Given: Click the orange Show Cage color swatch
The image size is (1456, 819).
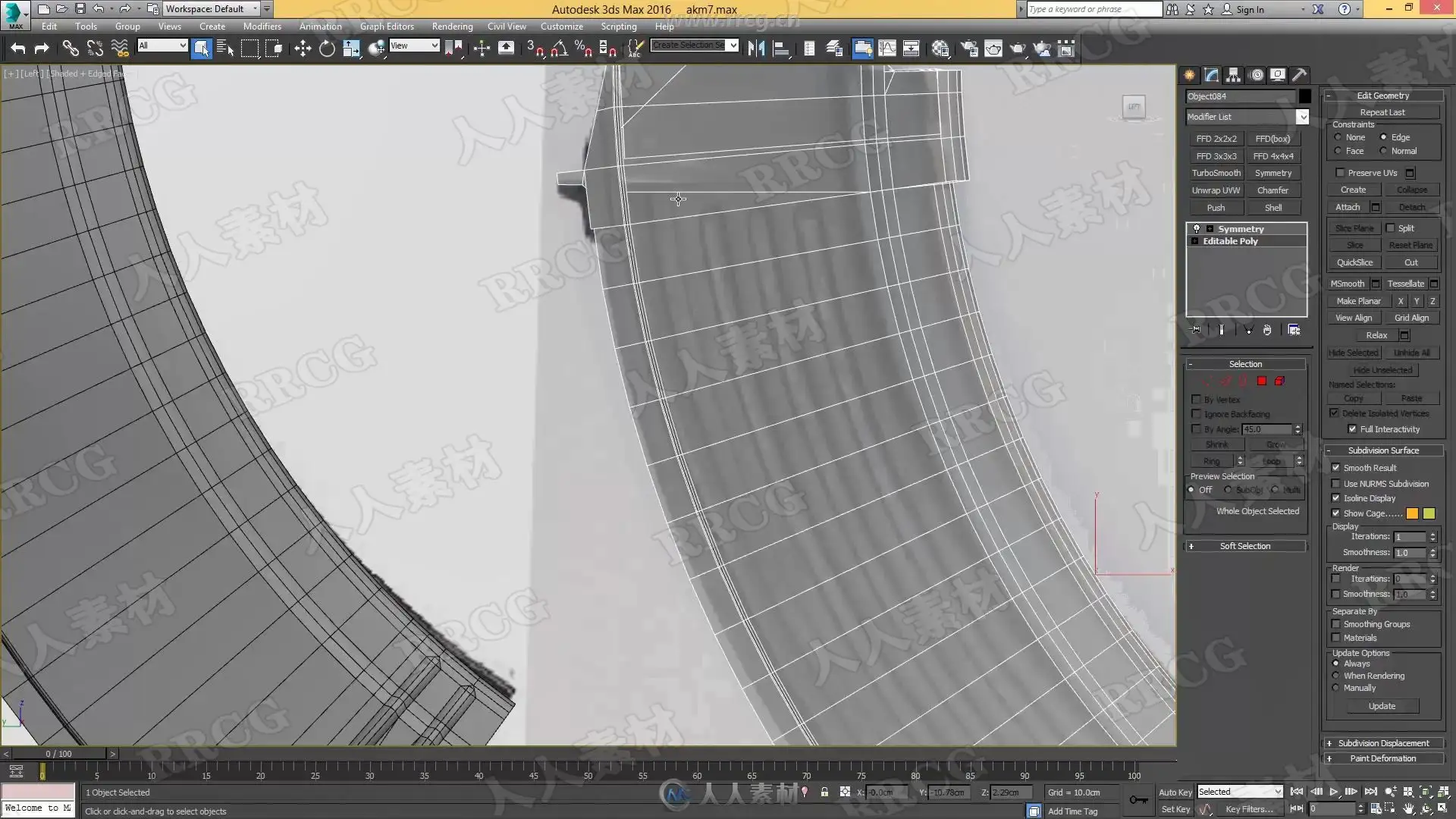Looking at the screenshot, I should pyautogui.click(x=1412, y=513).
